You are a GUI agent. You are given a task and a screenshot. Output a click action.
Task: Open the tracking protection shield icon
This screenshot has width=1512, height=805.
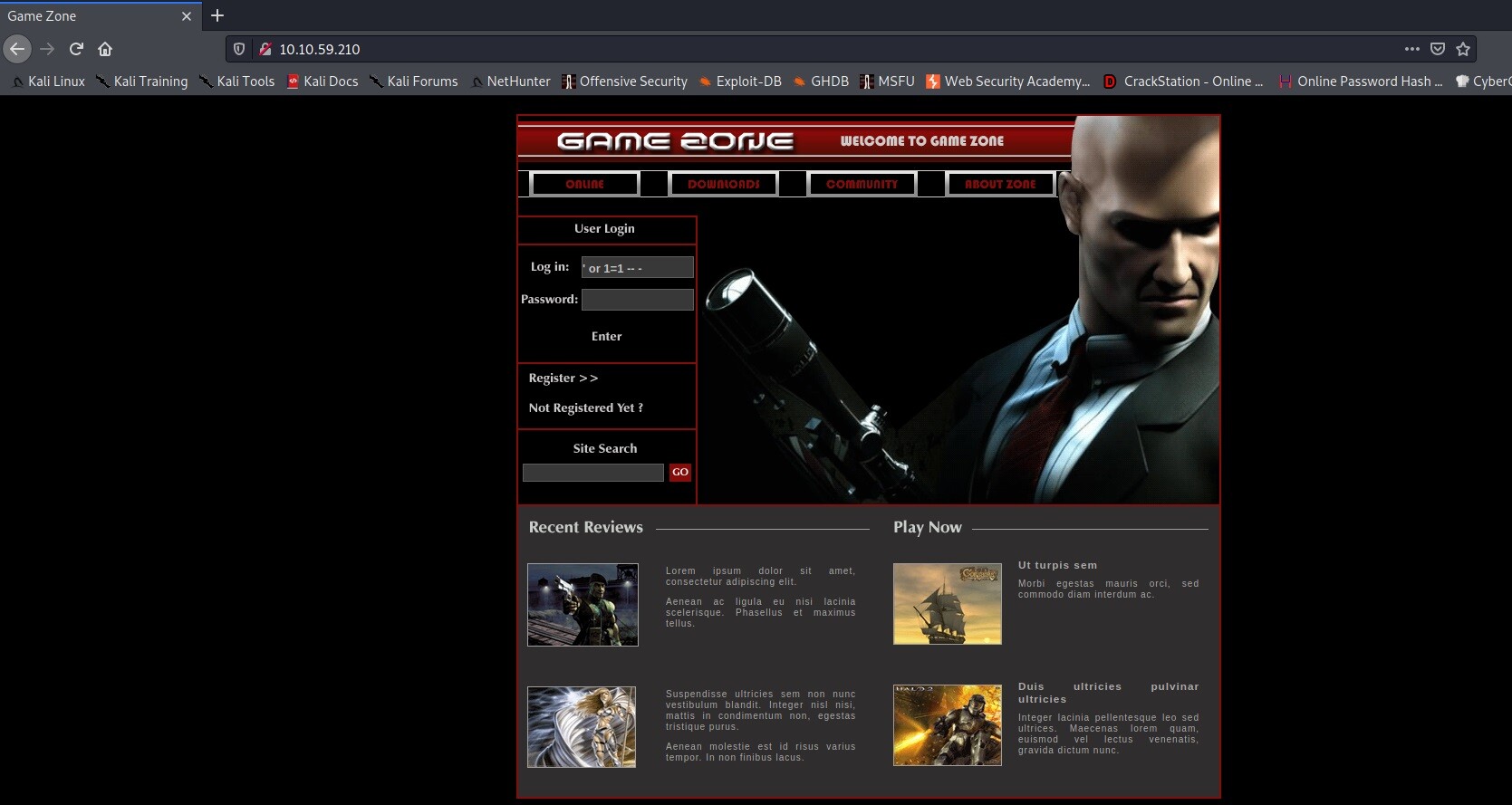(239, 49)
